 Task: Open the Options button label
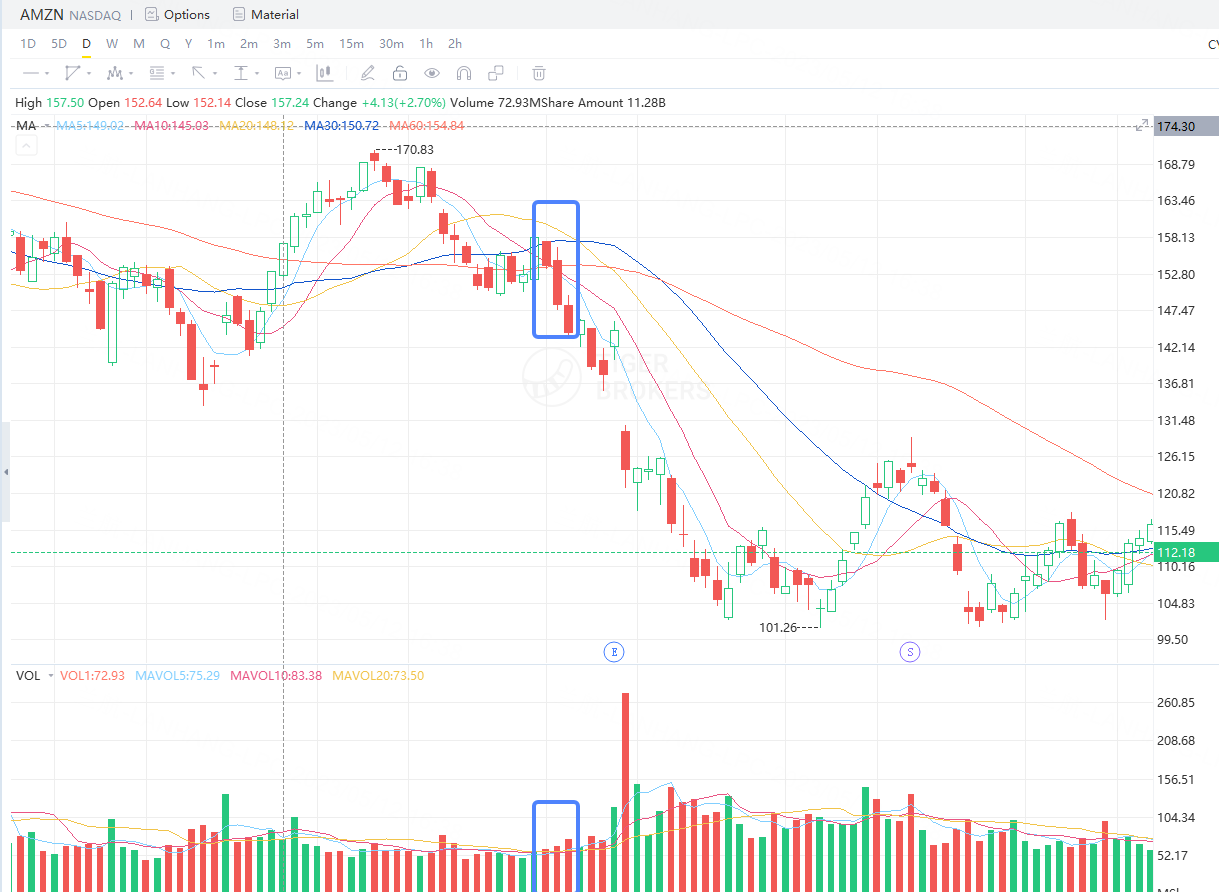[x=187, y=15]
